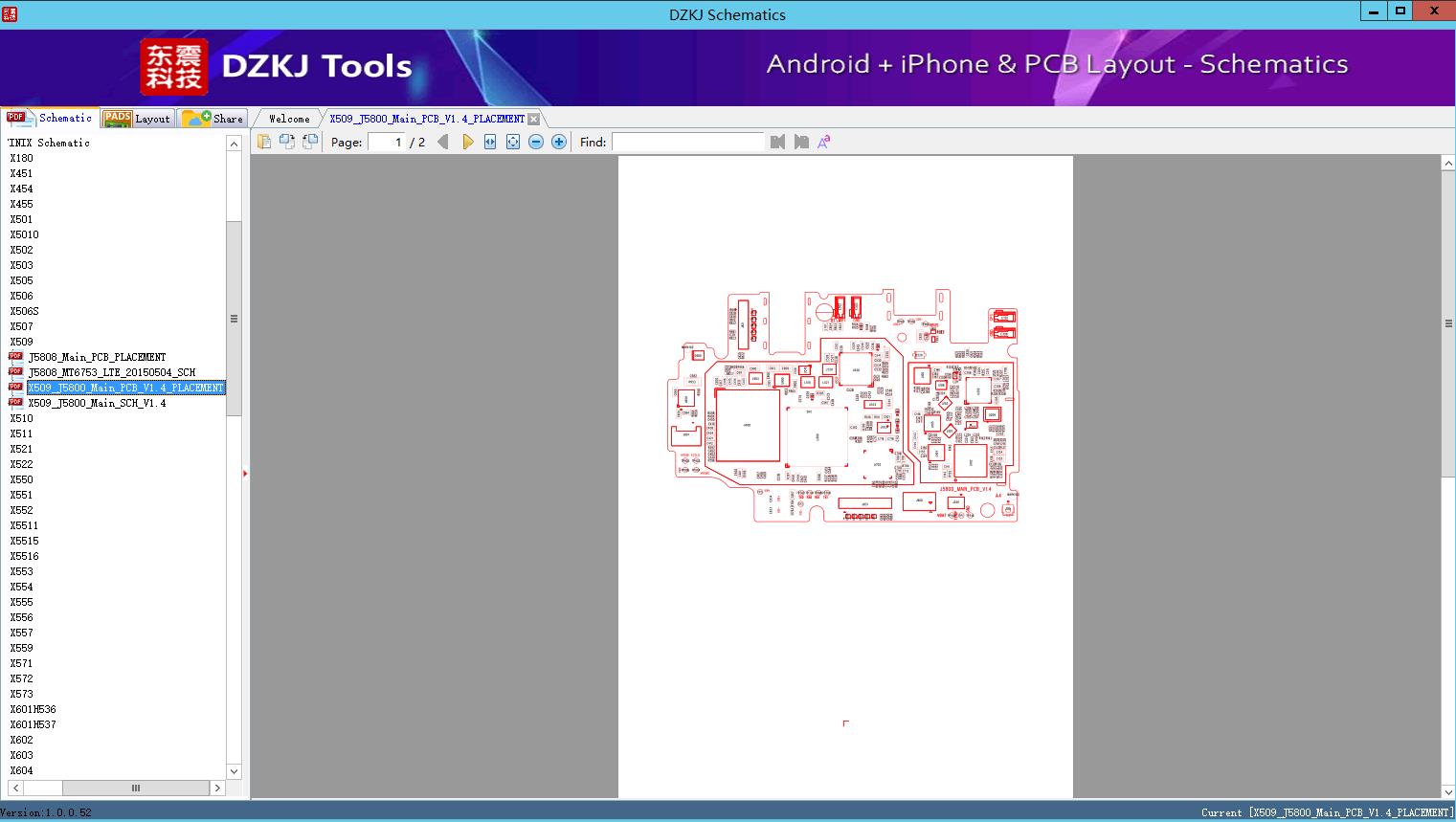Collapse the left panel with red splitter arrow
Viewport: 1456px width, 822px height.
[245, 473]
